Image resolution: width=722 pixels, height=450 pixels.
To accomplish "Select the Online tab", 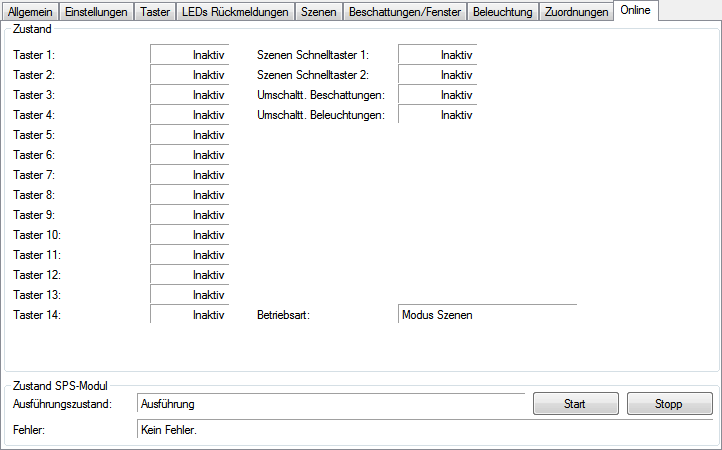I will pos(635,11).
